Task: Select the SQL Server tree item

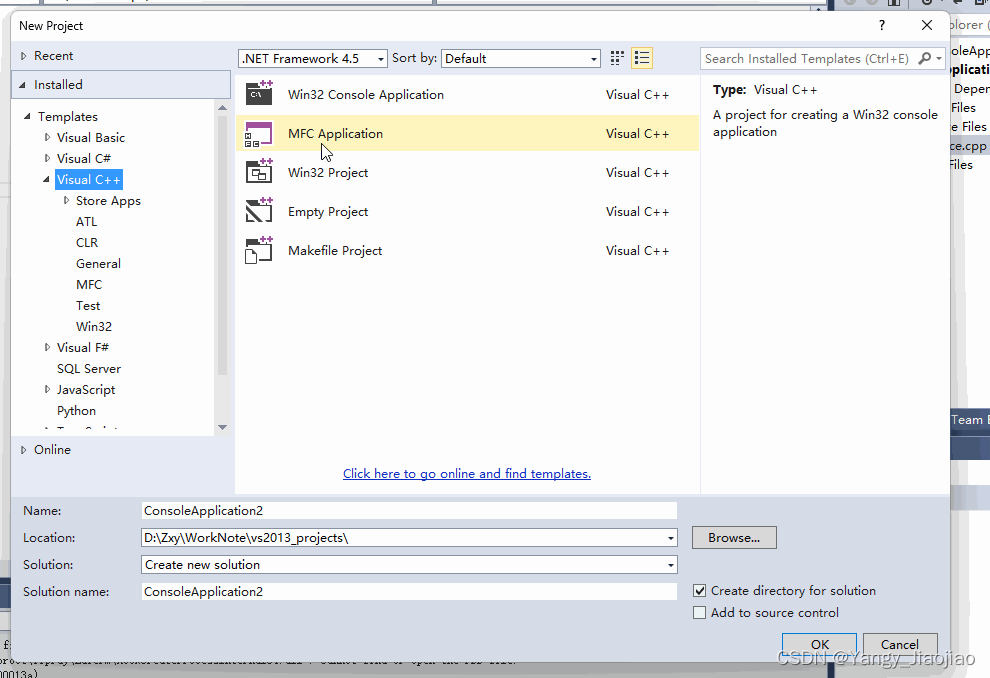Action: [89, 369]
